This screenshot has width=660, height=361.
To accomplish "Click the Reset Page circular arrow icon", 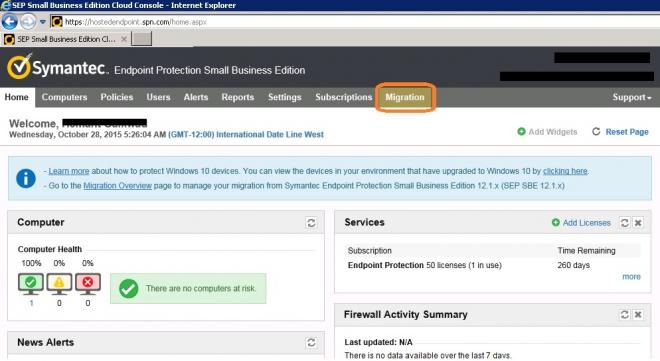I will point(596,132).
